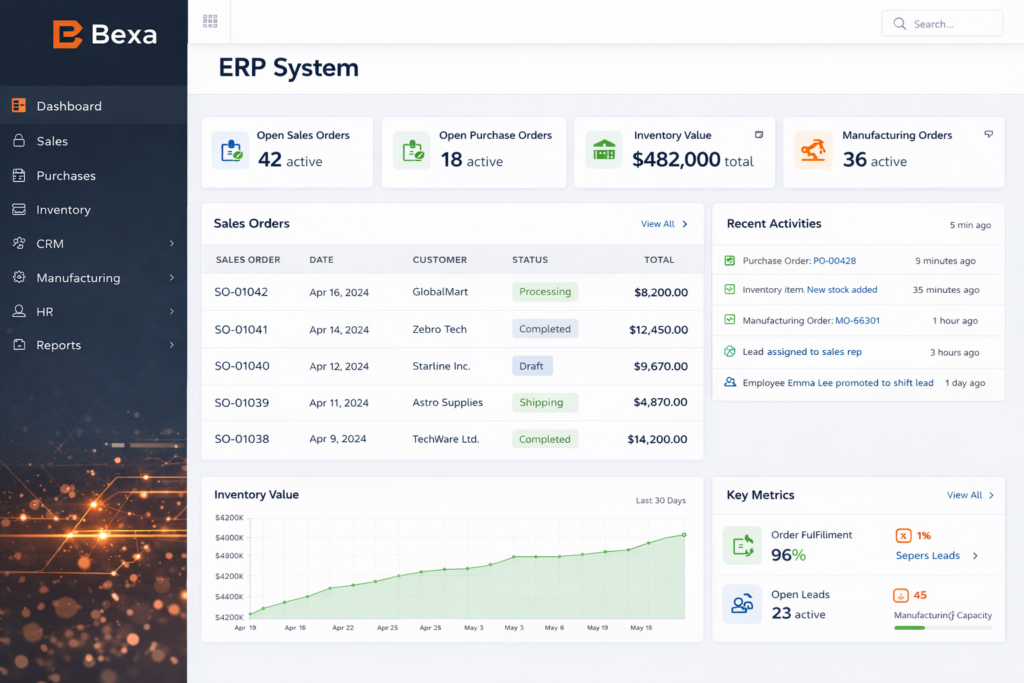Go to Inventory in the sidebar
The height and width of the screenshot is (683, 1024).
click(63, 210)
